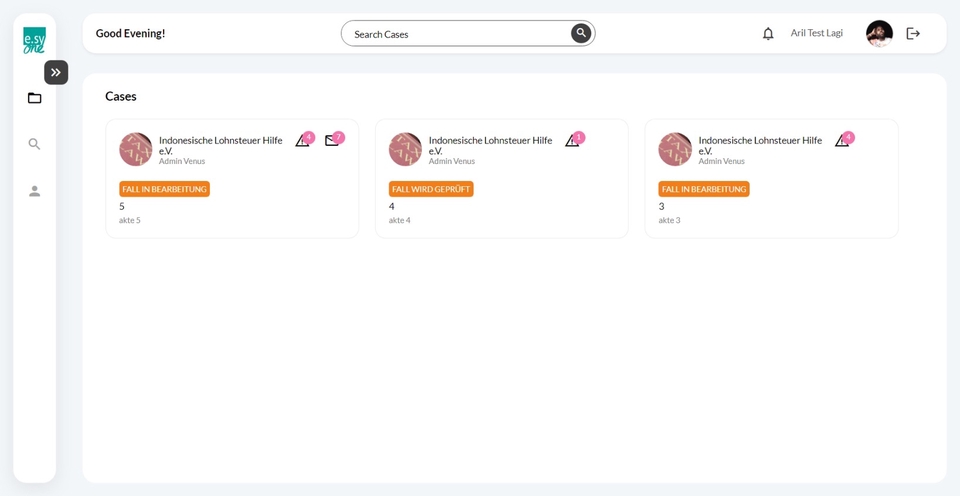
Task: Click FALL IN BEARBEITUNG badge on akte 5
Action: pyautogui.click(x=165, y=189)
